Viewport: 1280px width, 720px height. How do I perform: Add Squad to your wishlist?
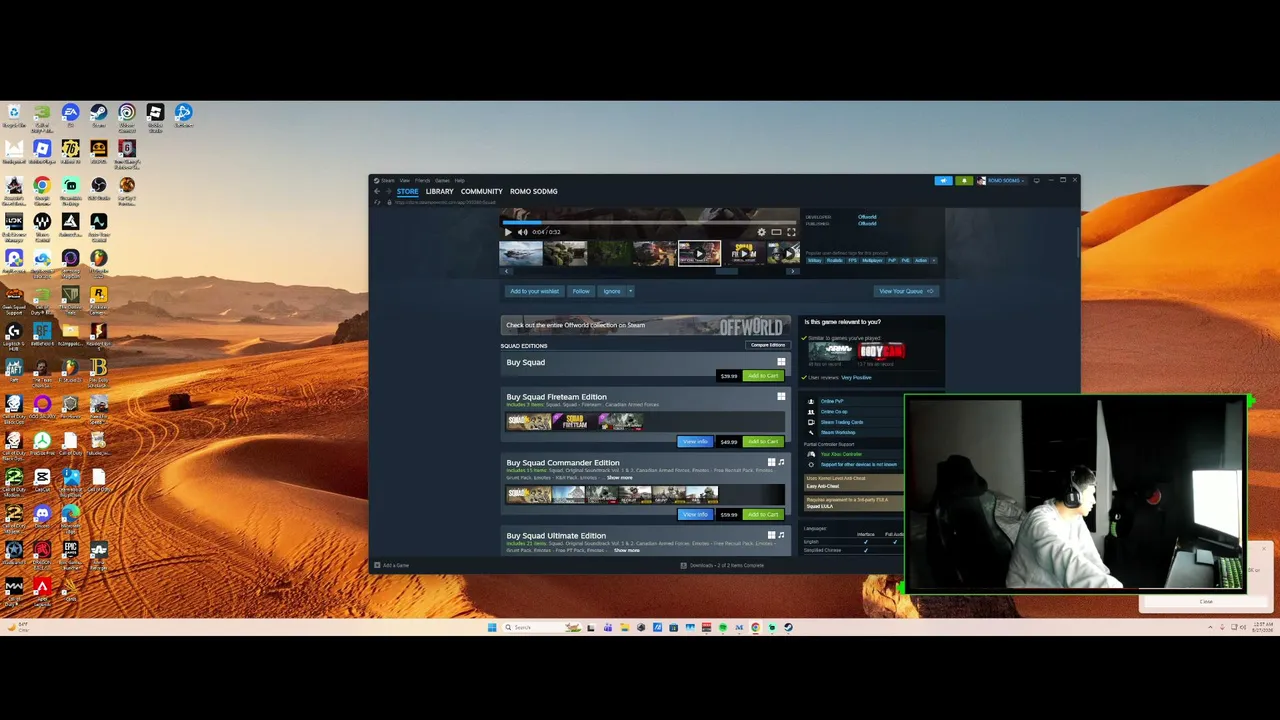pos(534,291)
